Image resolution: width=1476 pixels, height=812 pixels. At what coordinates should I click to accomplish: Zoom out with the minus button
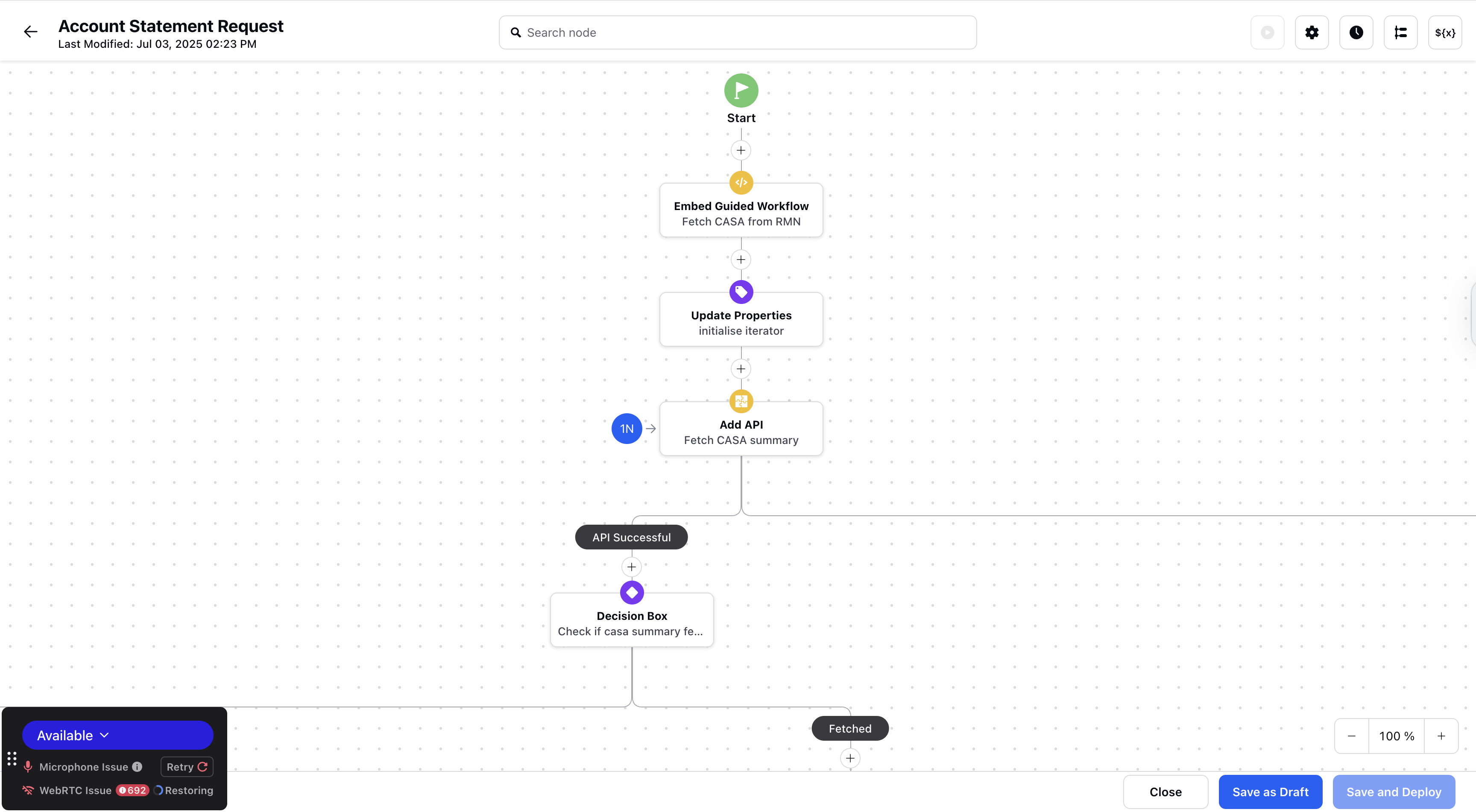pyautogui.click(x=1351, y=736)
